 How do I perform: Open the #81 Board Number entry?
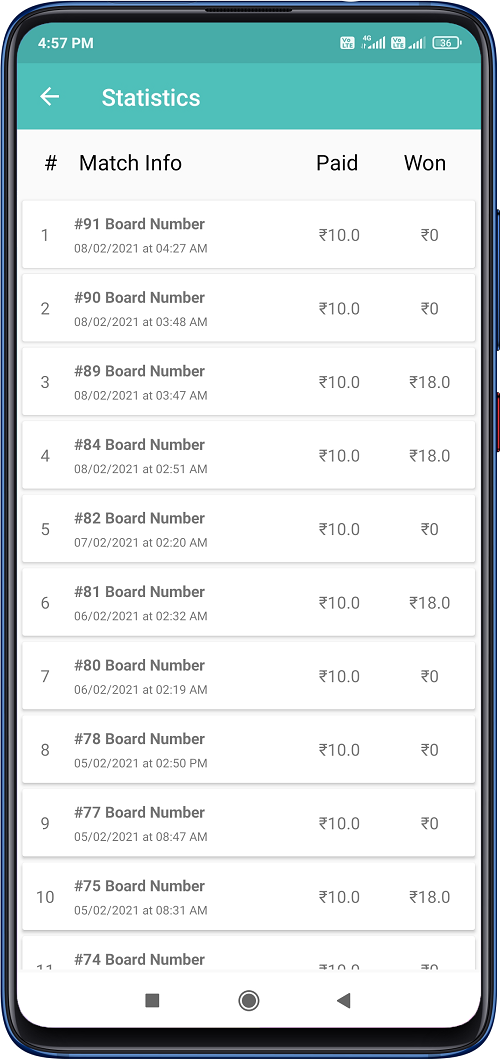pyautogui.click(x=249, y=602)
